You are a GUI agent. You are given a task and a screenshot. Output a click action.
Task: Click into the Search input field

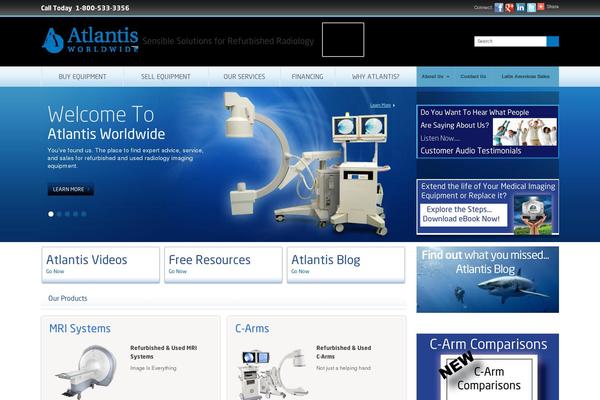[x=510, y=41]
